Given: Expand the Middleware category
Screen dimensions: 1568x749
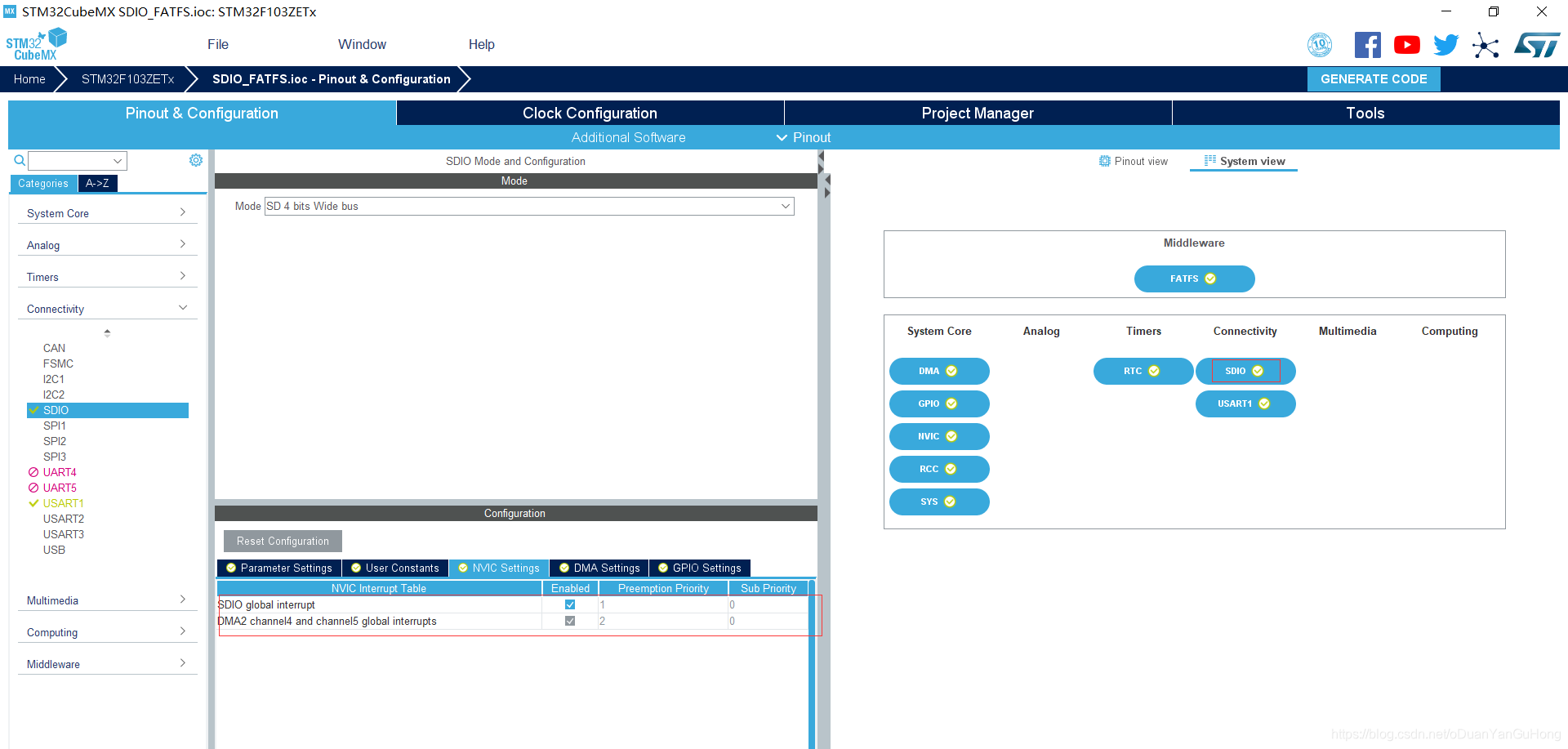Looking at the screenshot, I should coord(107,664).
